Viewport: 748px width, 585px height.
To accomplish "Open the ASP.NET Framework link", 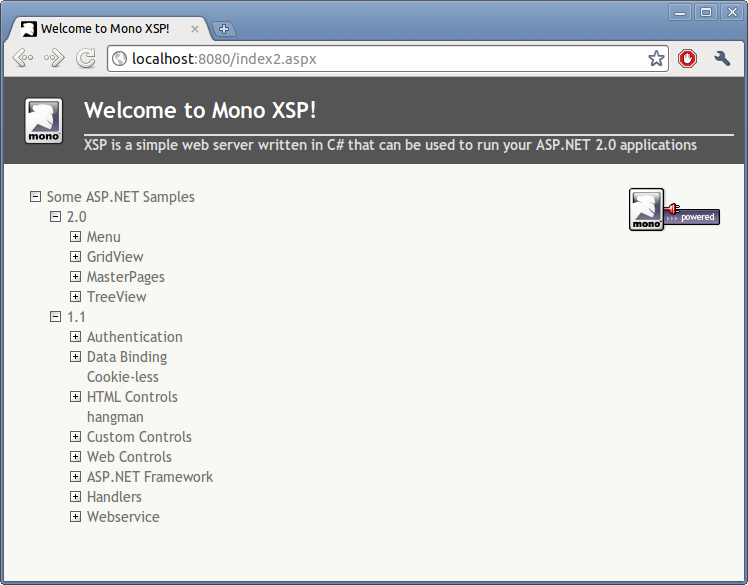I will [150, 477].
